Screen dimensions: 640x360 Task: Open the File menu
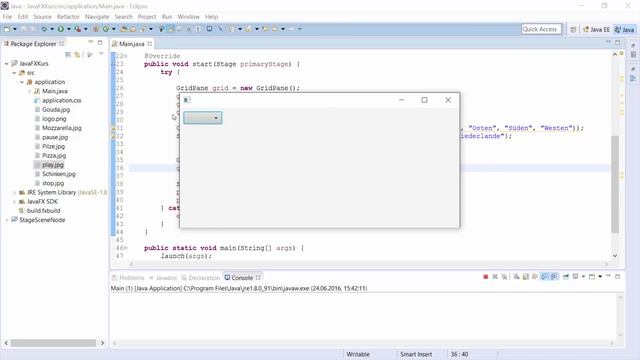[7, 17]
